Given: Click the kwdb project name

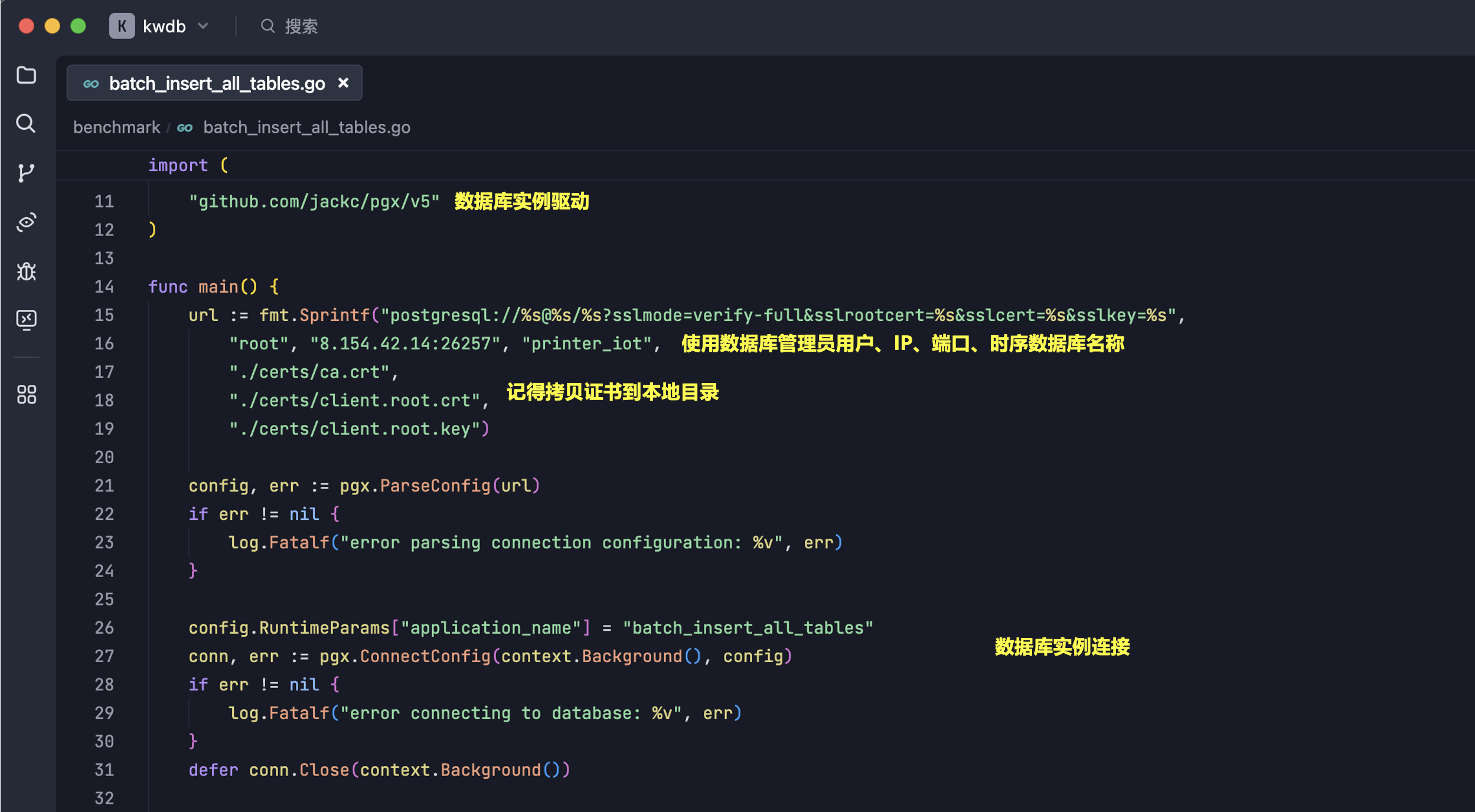Looking at the screenshot, I should tap(164, 26).
